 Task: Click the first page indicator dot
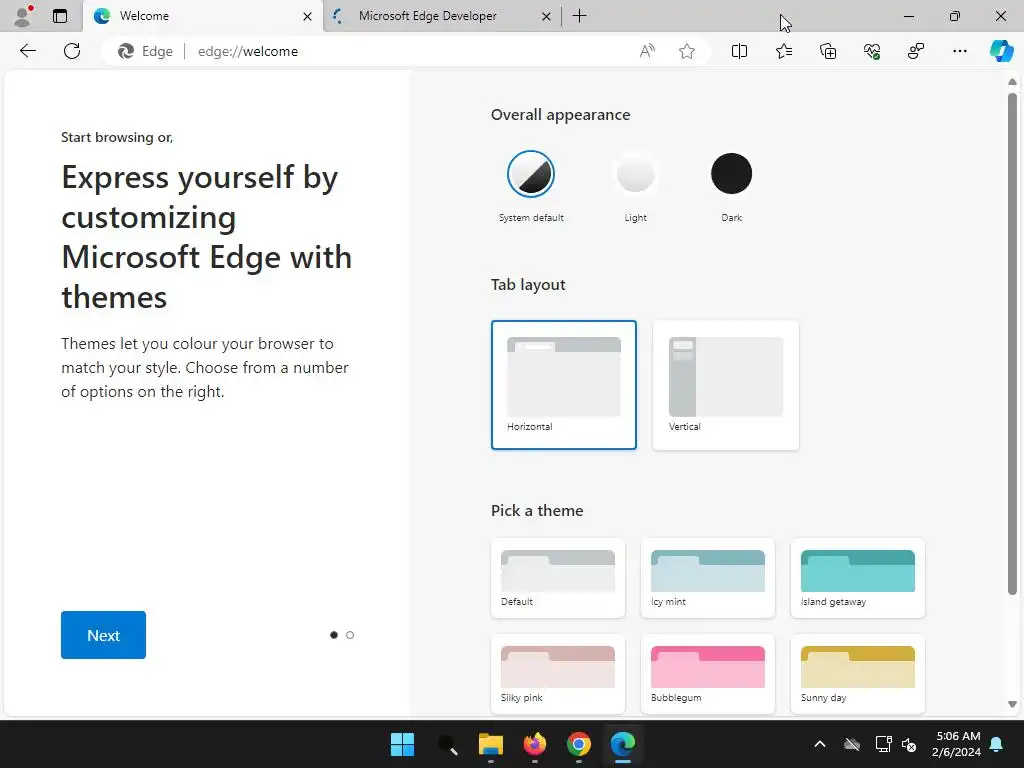click(334, 635)
